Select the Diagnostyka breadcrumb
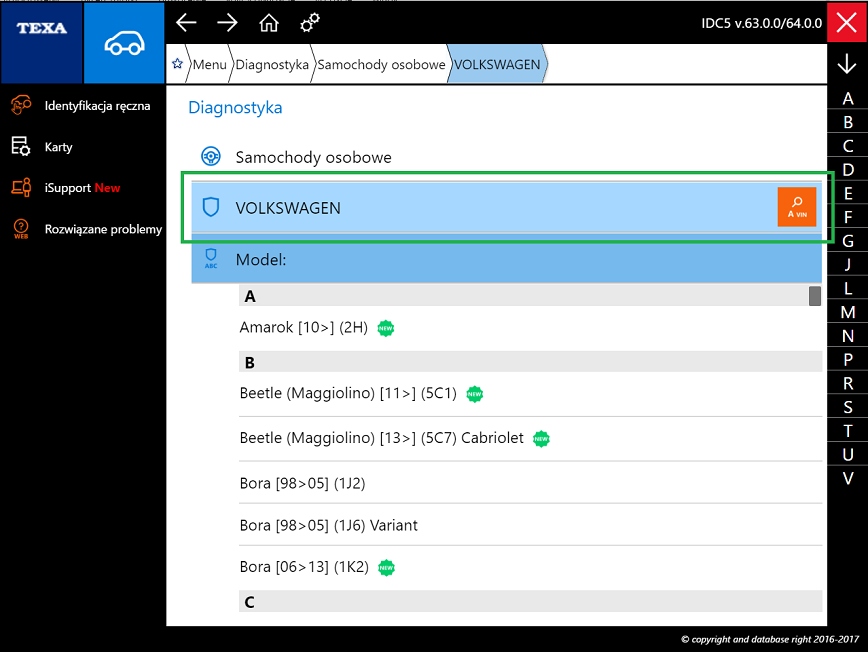Image resolution: width=868 pixels, height=652 pixels. tap(271, 64)
